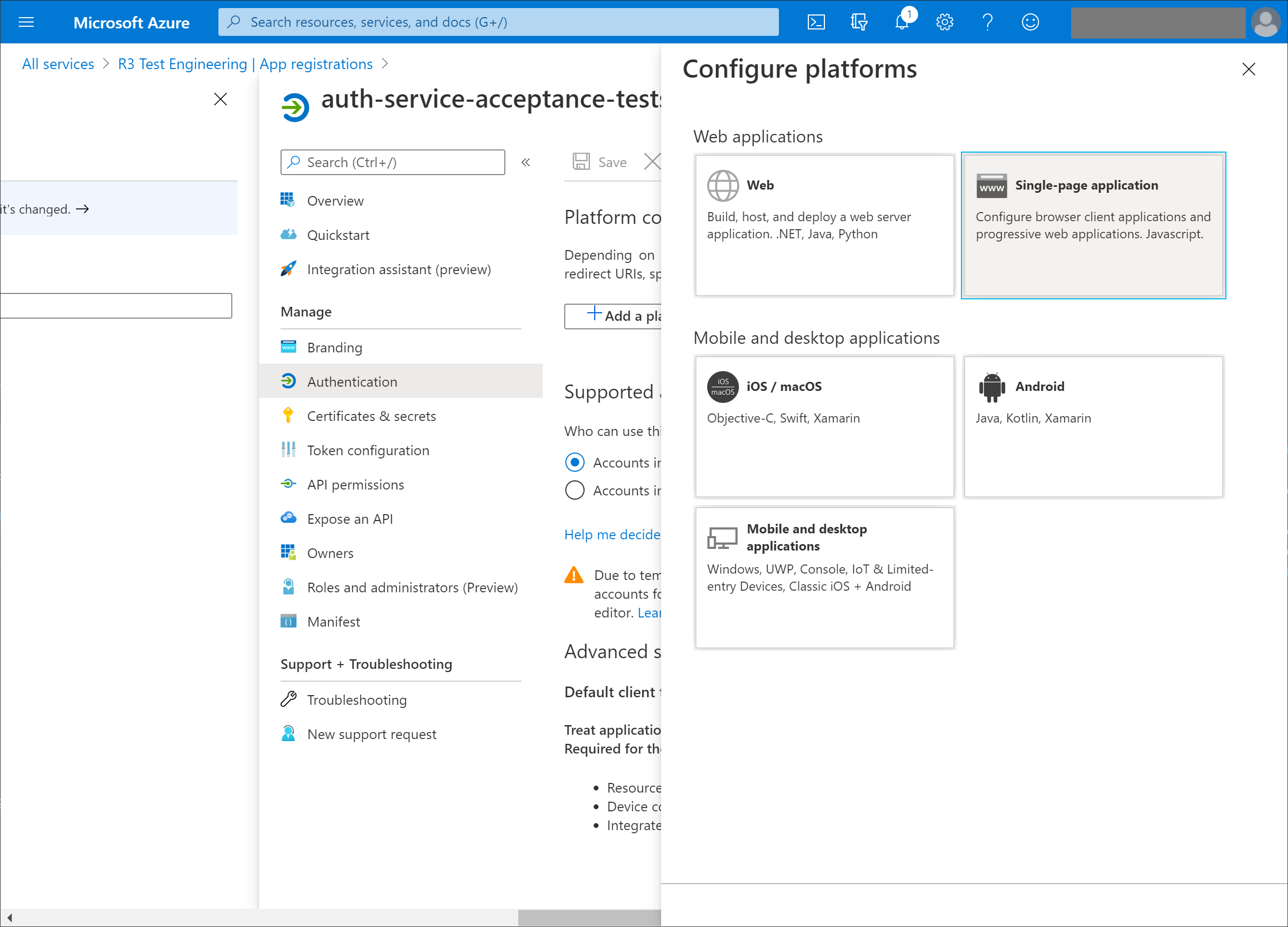Screen dimensions: 1288x927
Task: Choose Mobile and desktop applications card
Action: click(x=824, y=577)
